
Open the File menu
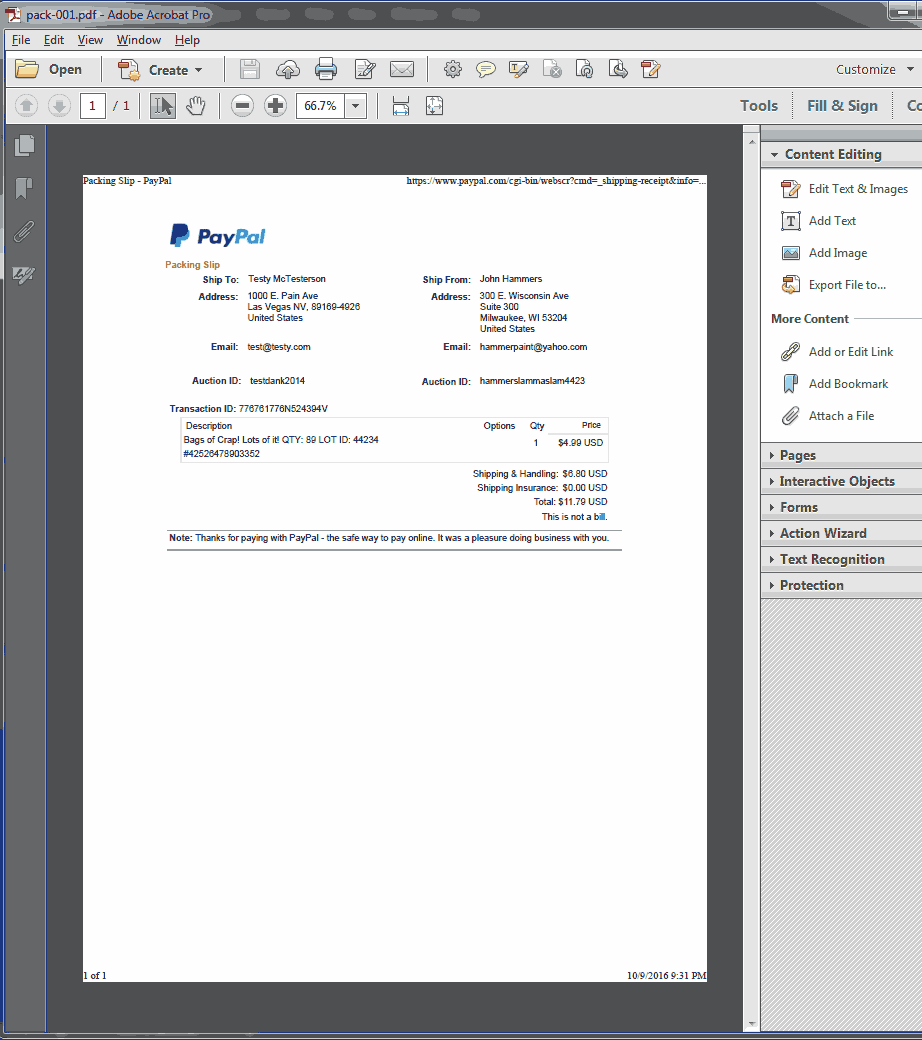coord(21,40)
